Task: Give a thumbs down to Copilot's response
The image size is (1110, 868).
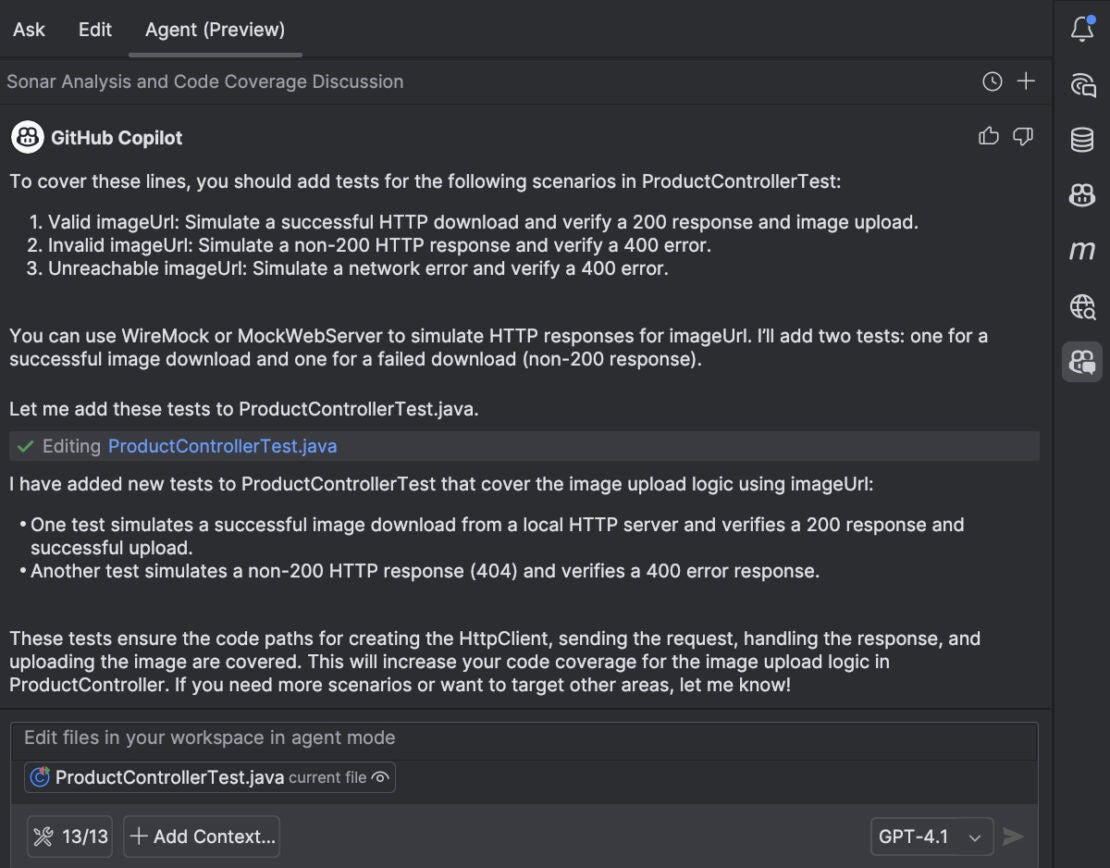Action: tap(1021, 137)
